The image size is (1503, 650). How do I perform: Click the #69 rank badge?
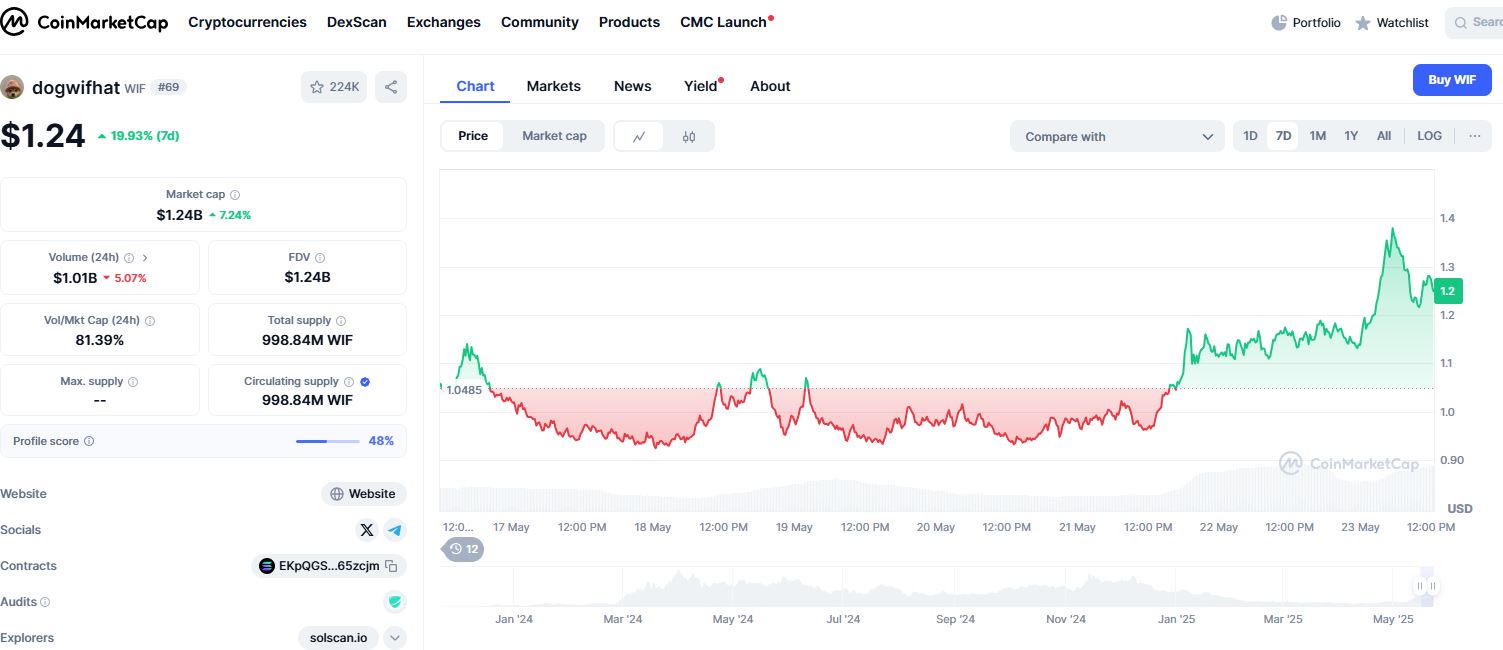(x=169, y=87)
